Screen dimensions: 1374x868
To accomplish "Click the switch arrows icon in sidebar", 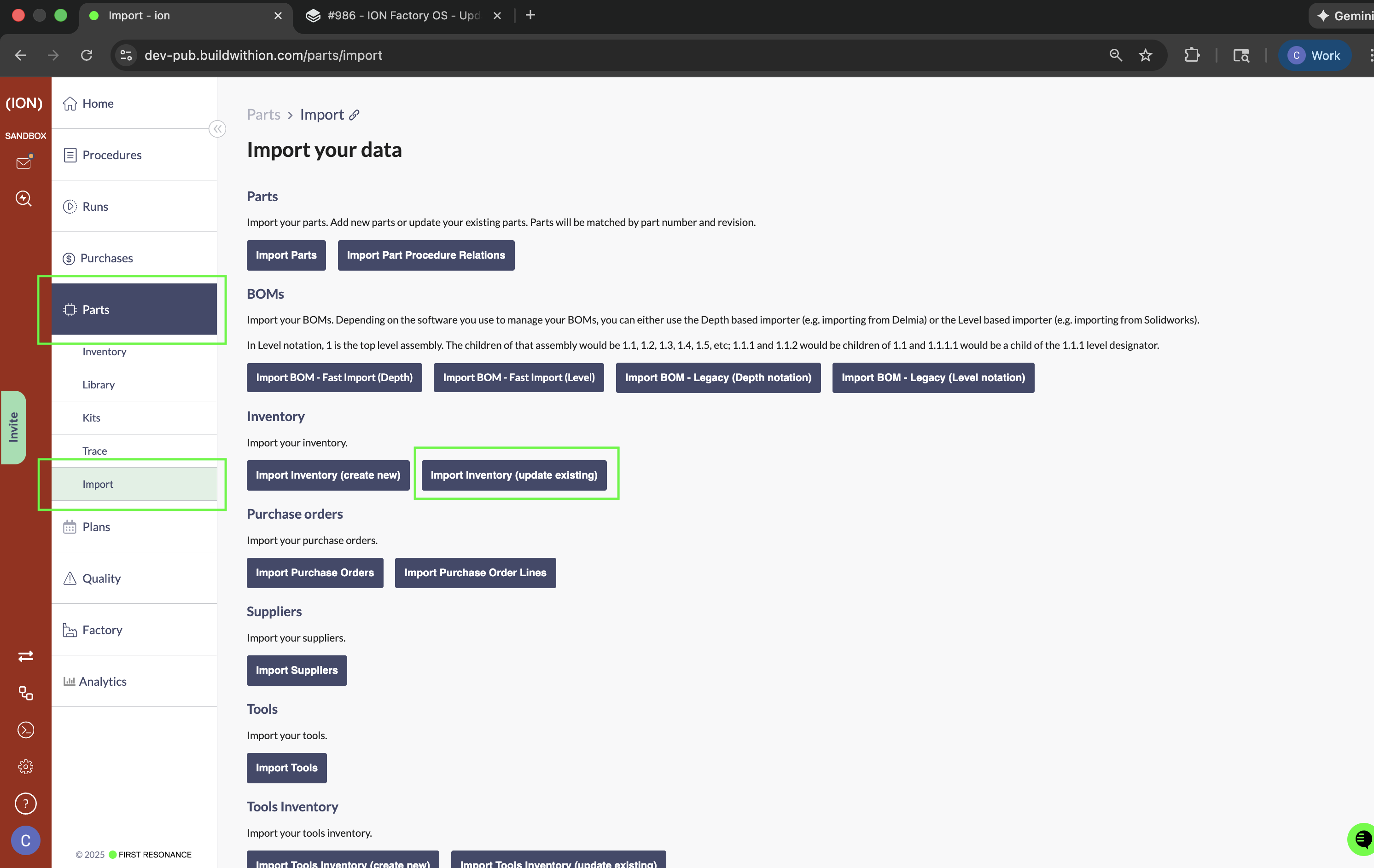I will [26, 656].
